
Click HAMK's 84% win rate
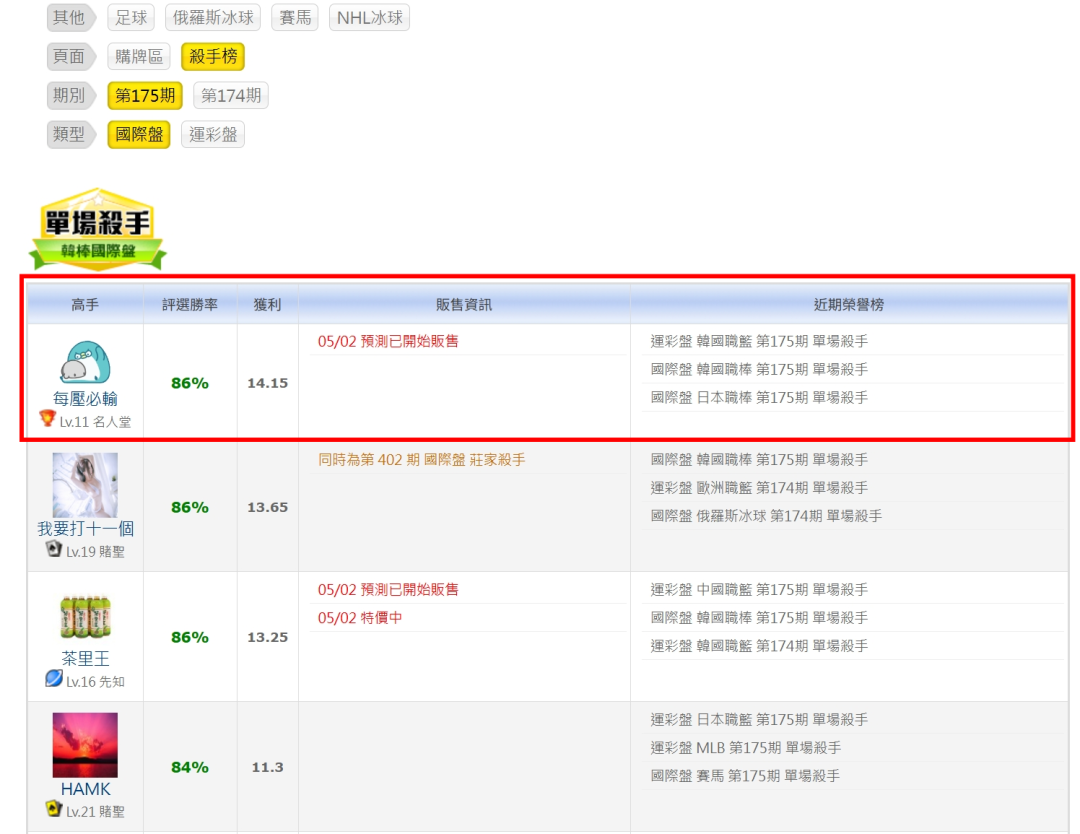[x=190, y=768]
